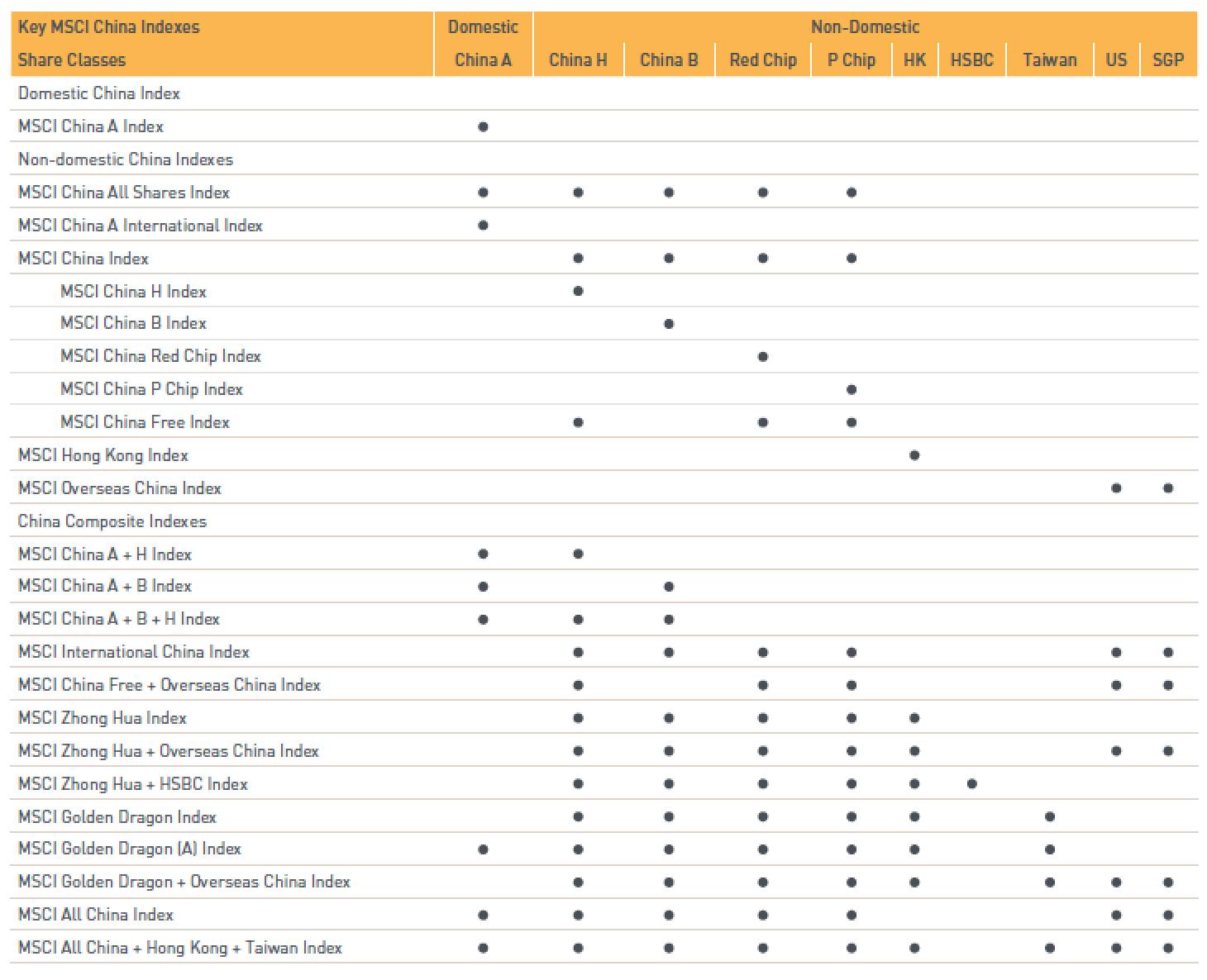Select the 'China B' column header
The height and width of the screenshot is (980, 1207).
click(669, 60)
